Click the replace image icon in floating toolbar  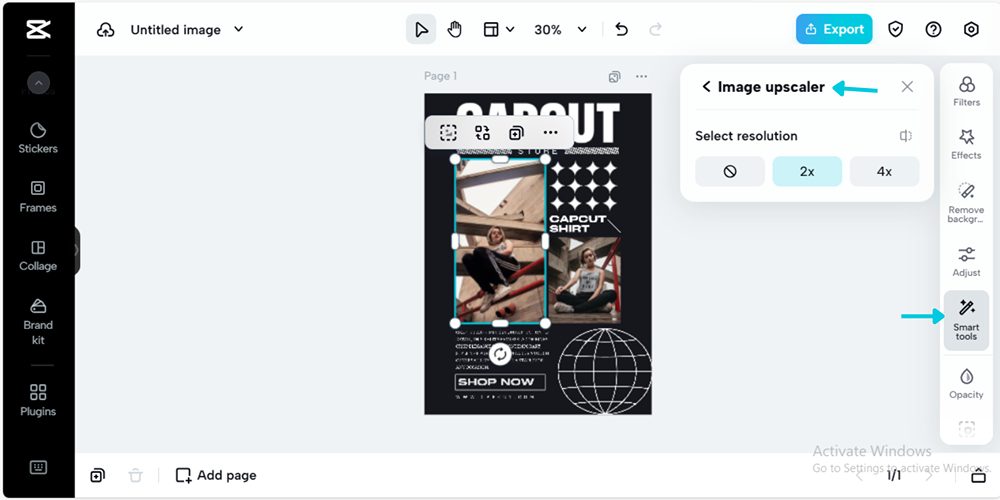point(482,133)
